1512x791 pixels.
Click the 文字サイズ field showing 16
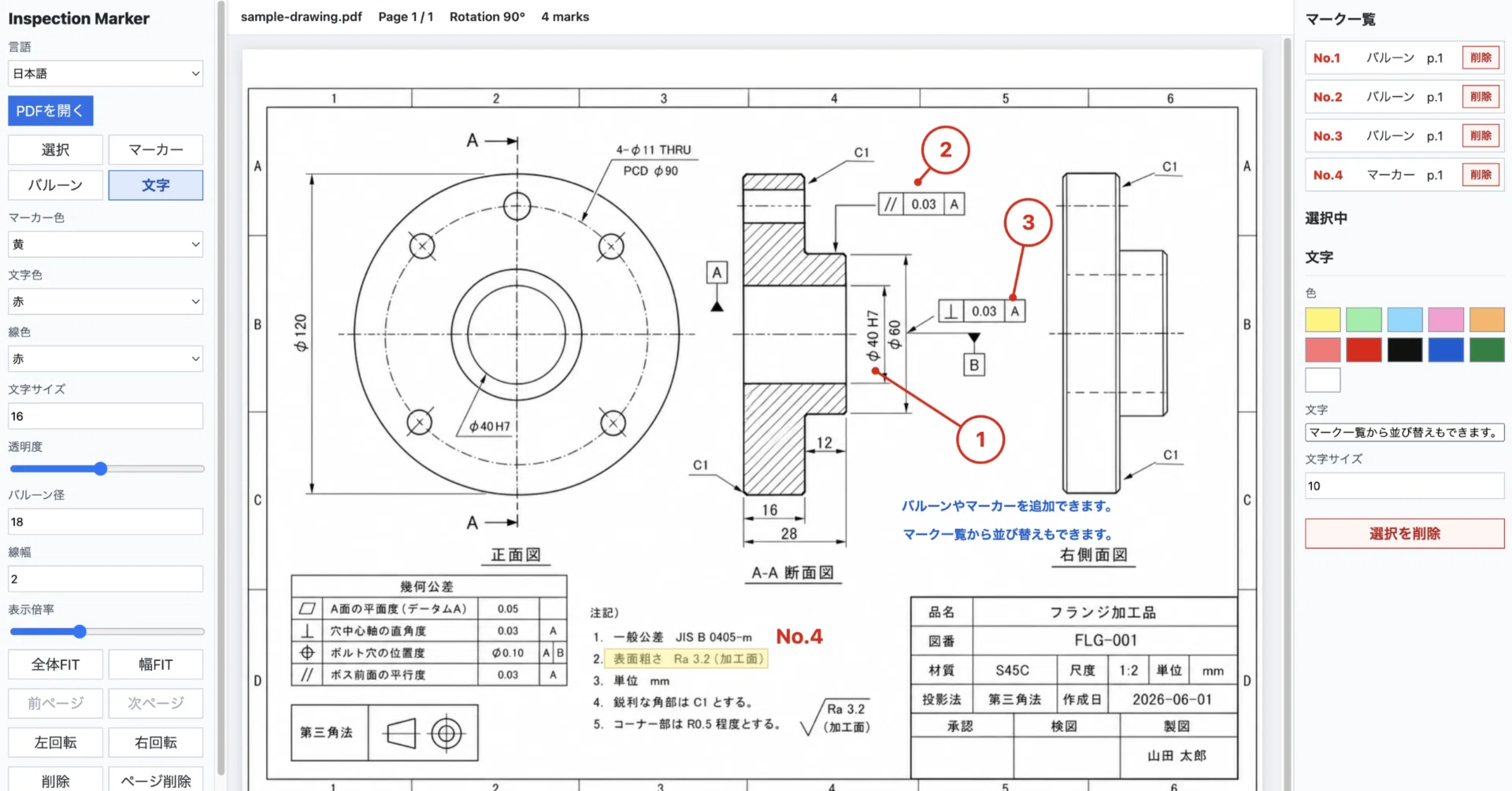(106, 416)
